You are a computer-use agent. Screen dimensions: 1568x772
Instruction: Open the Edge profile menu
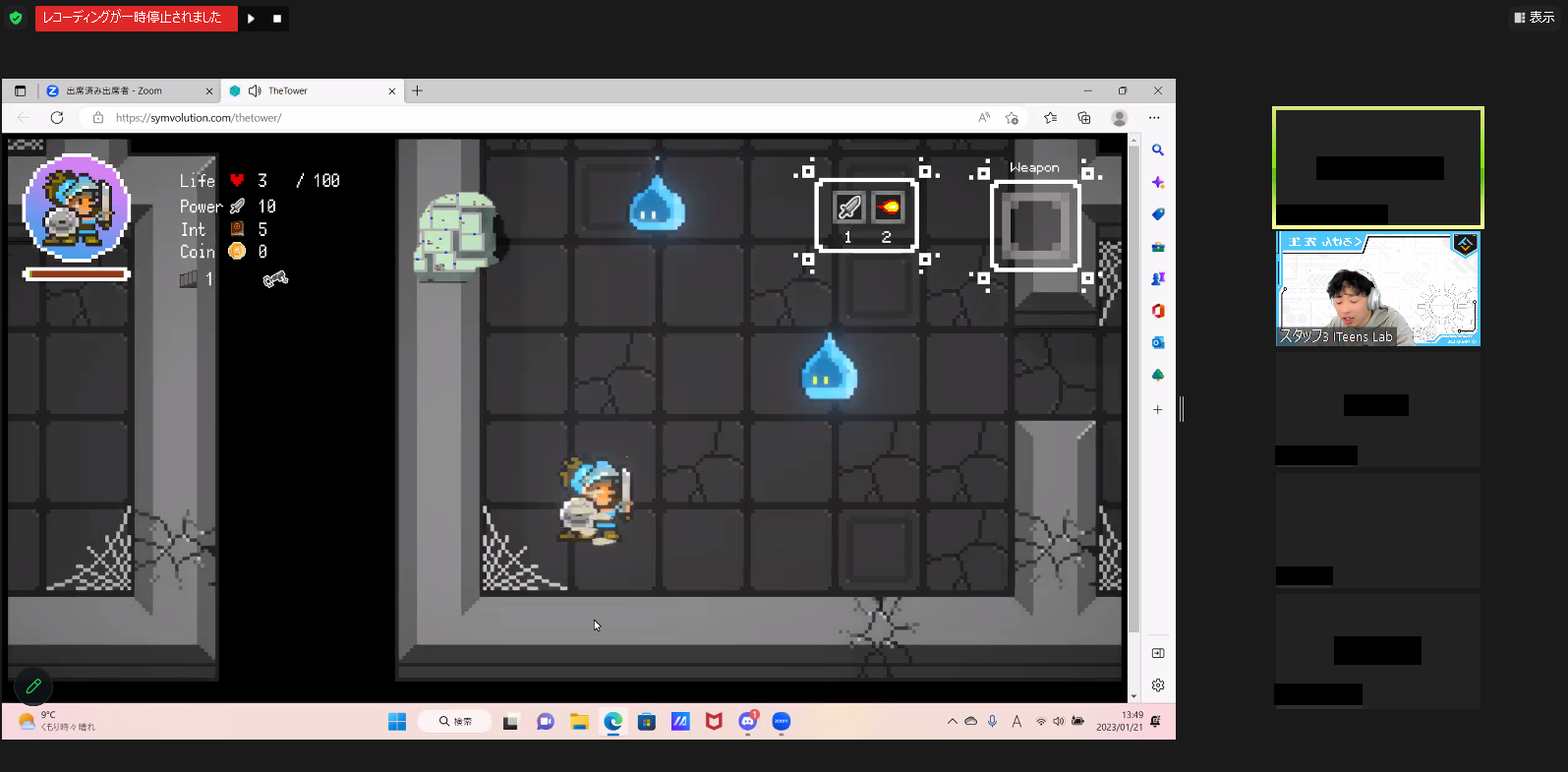pyautogui.click(x=1119, y=118)
